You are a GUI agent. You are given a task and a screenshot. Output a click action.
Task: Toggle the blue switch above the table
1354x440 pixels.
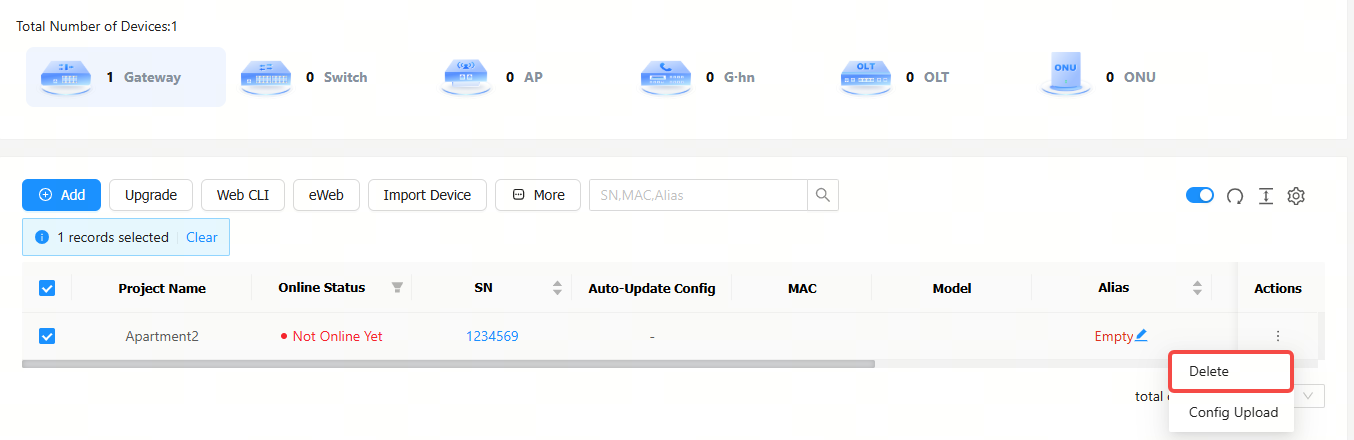(x=1200, y=195)
